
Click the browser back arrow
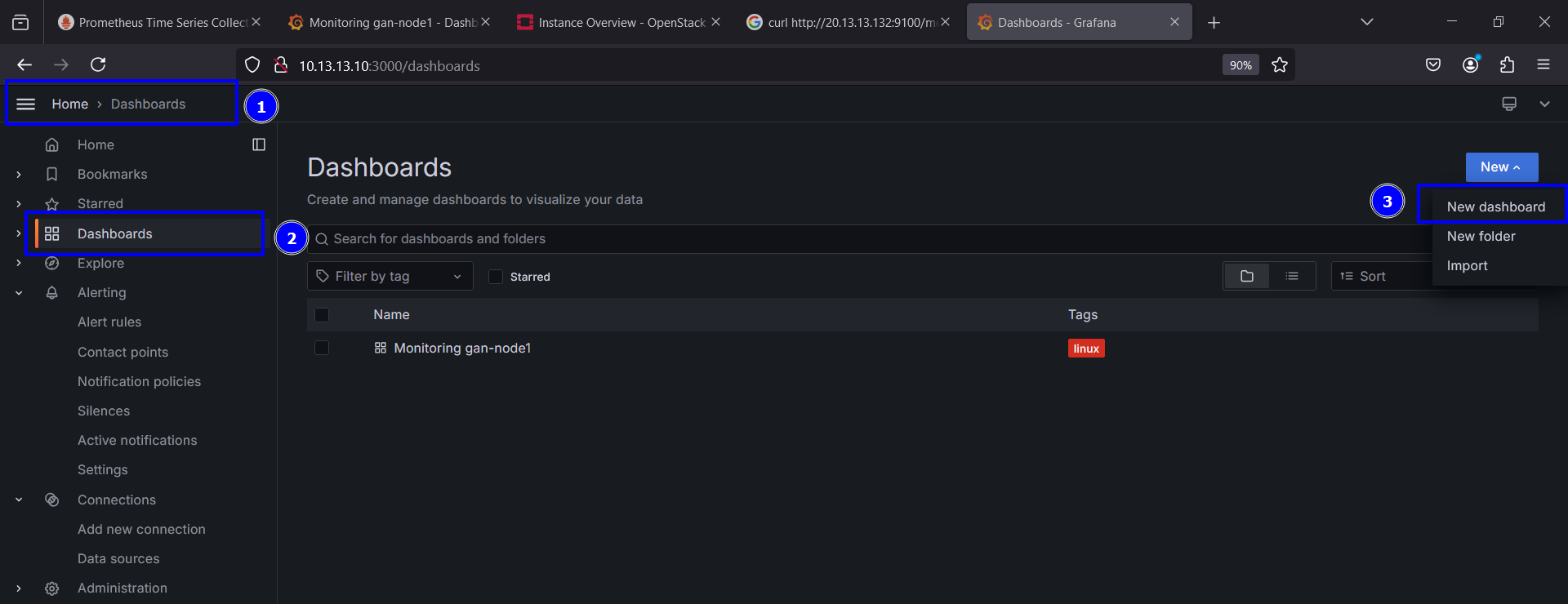[x=24, y=64]
